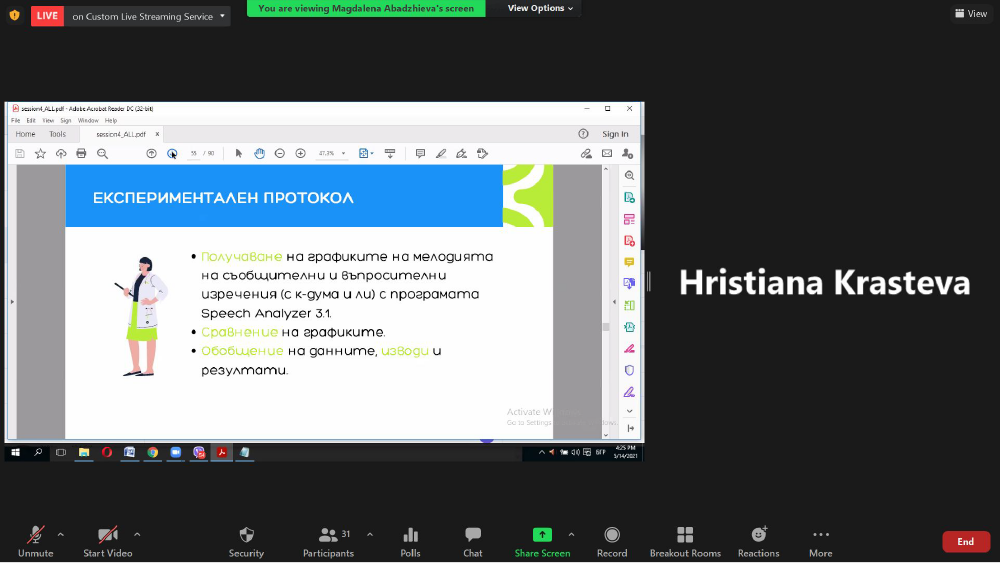Click the green encryption shield icon
The width and height of the screenshot is (1000, 563).
(x=14, y=15)
